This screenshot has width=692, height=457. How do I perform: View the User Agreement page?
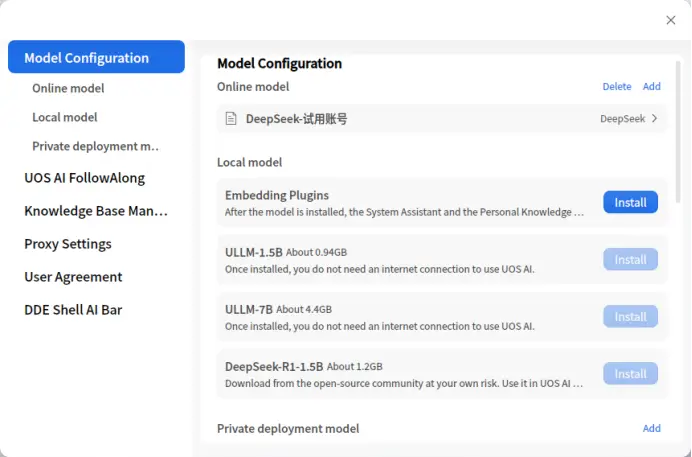click(73, 277)
